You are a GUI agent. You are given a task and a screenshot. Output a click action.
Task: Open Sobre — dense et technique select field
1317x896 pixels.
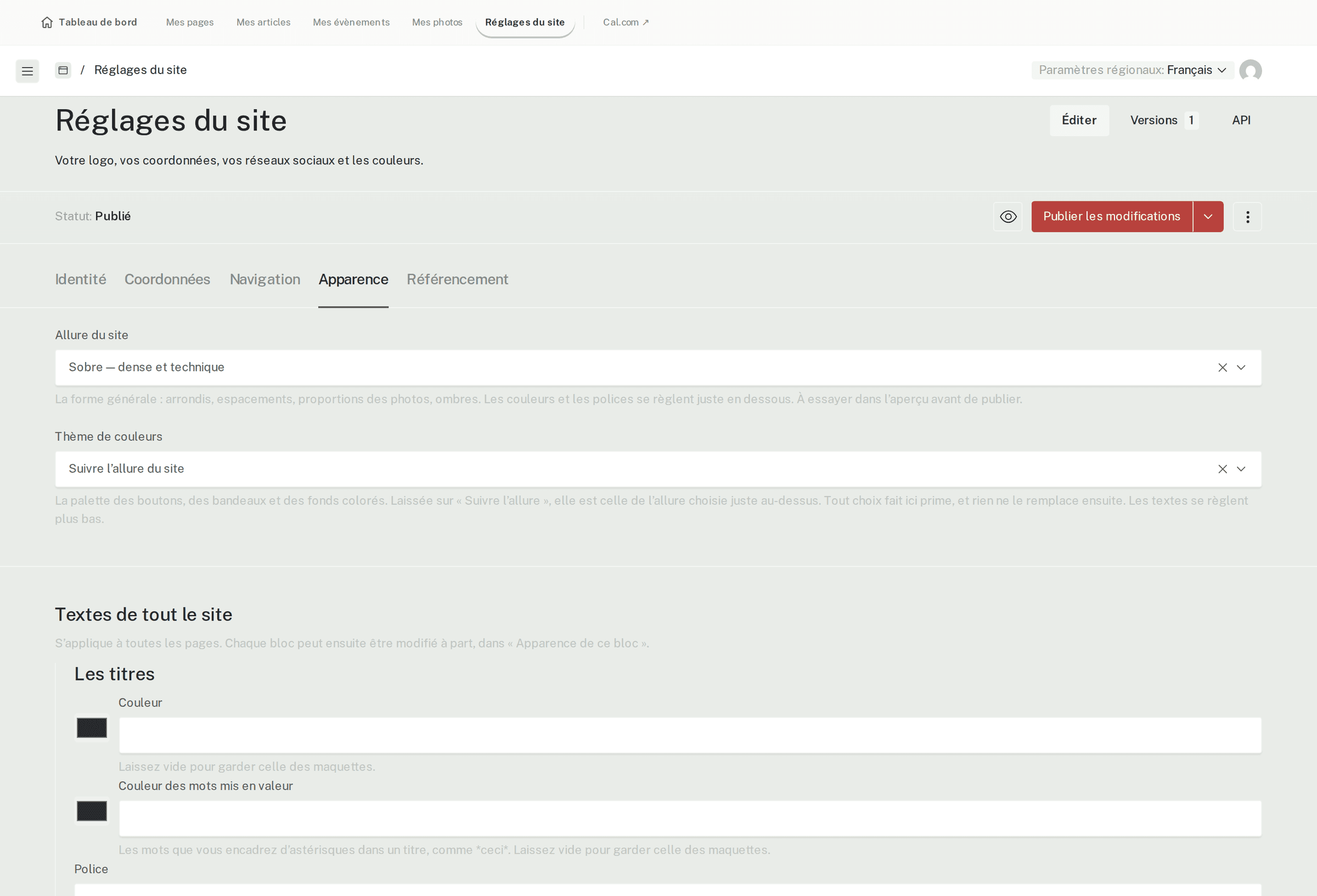658,368
